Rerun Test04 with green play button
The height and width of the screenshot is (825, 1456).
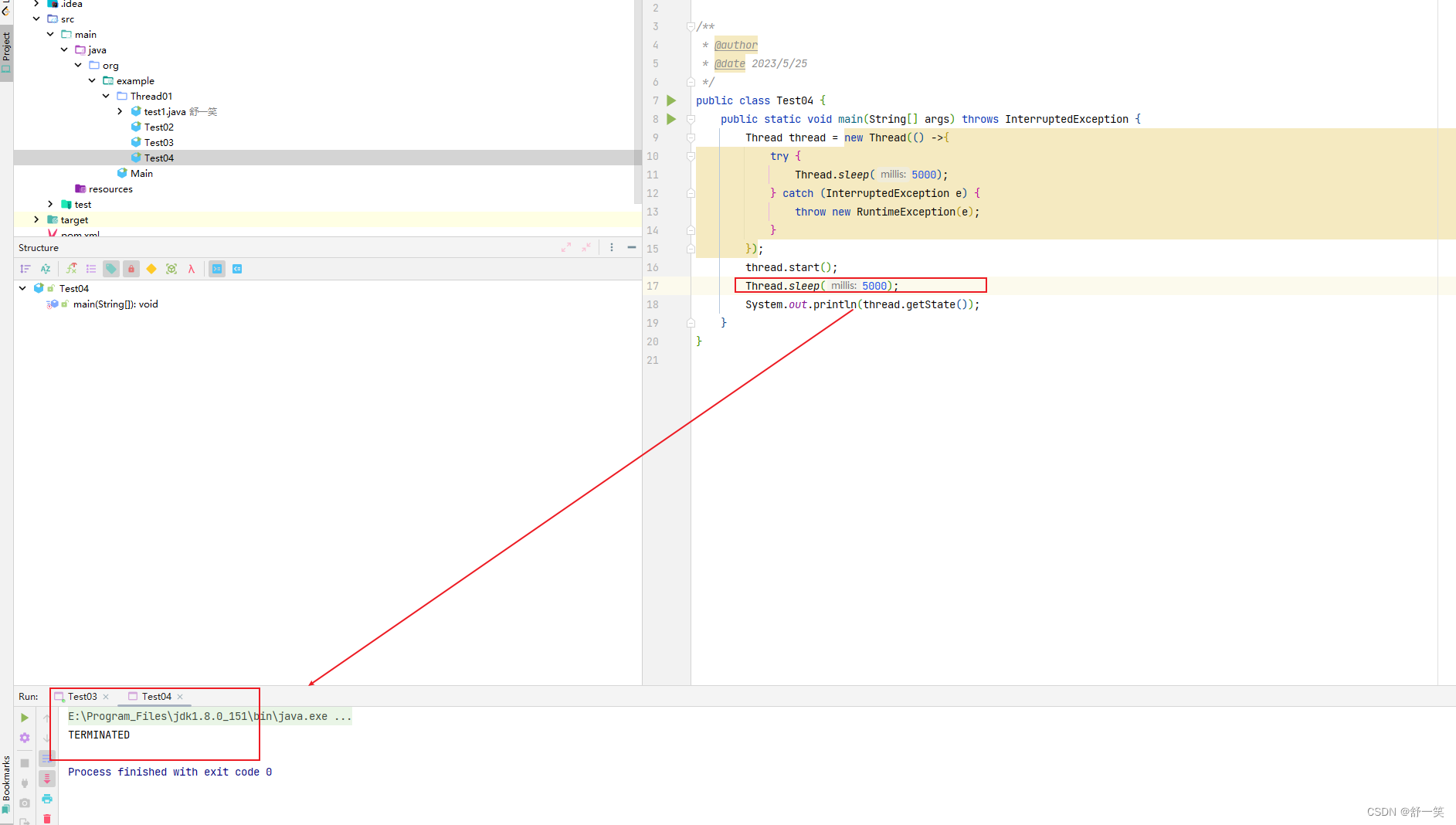pos(25,718)
